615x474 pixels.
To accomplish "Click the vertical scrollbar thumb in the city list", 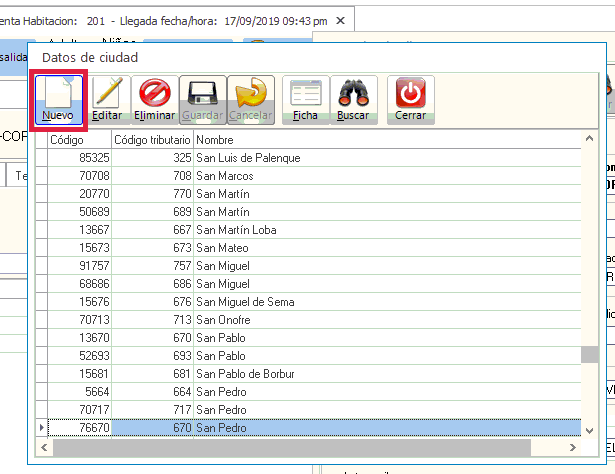I will tap(590, 355).
